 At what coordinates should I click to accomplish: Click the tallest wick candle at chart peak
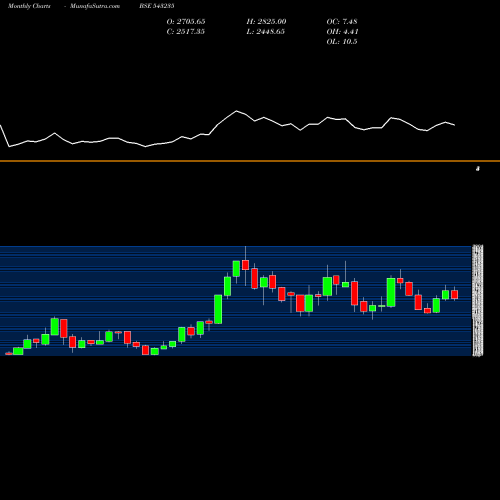tap(246, 265)
